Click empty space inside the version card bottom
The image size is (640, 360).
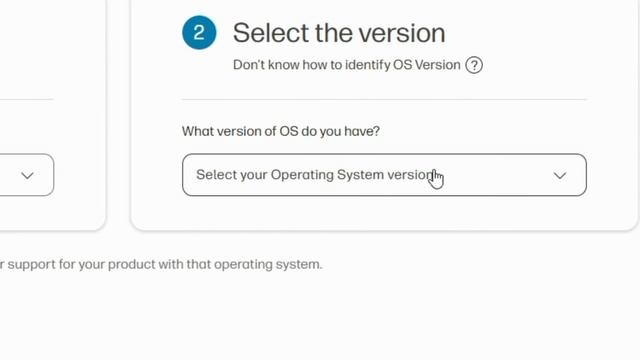384,213
